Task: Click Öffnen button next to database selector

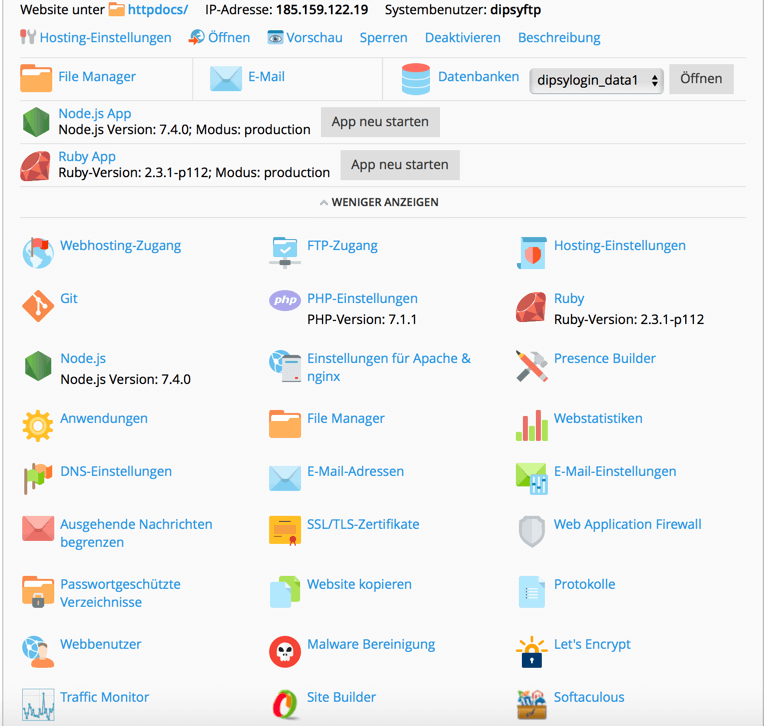Action: pos(701,79)
